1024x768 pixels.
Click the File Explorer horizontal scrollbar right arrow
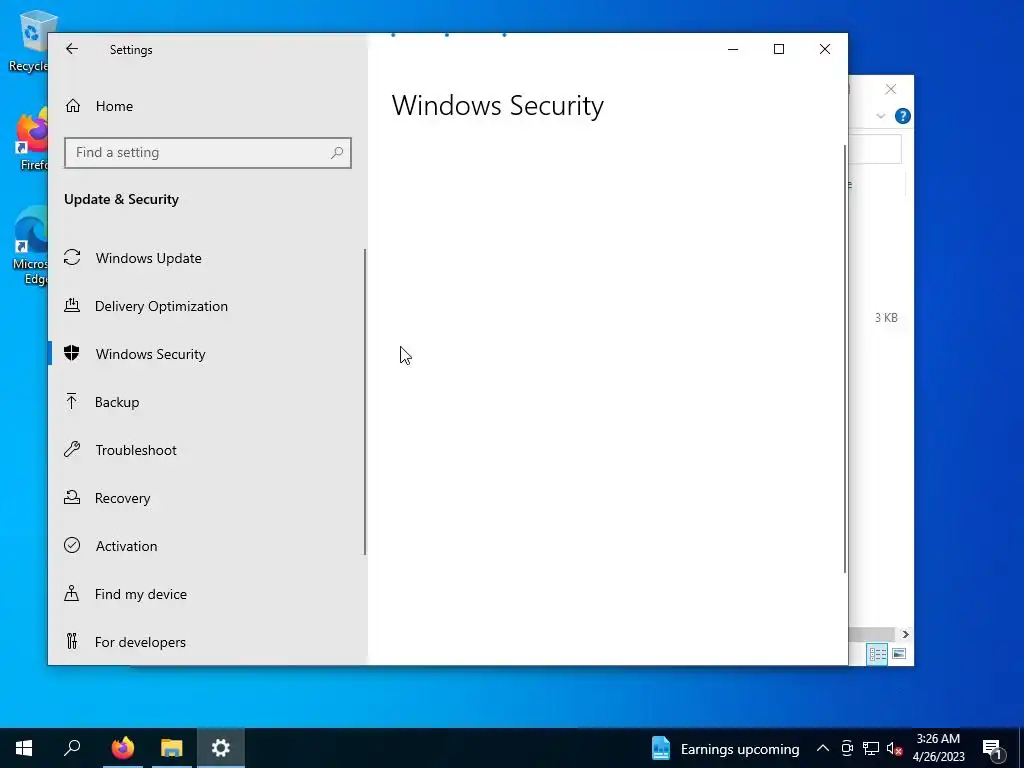coord(905,634)
